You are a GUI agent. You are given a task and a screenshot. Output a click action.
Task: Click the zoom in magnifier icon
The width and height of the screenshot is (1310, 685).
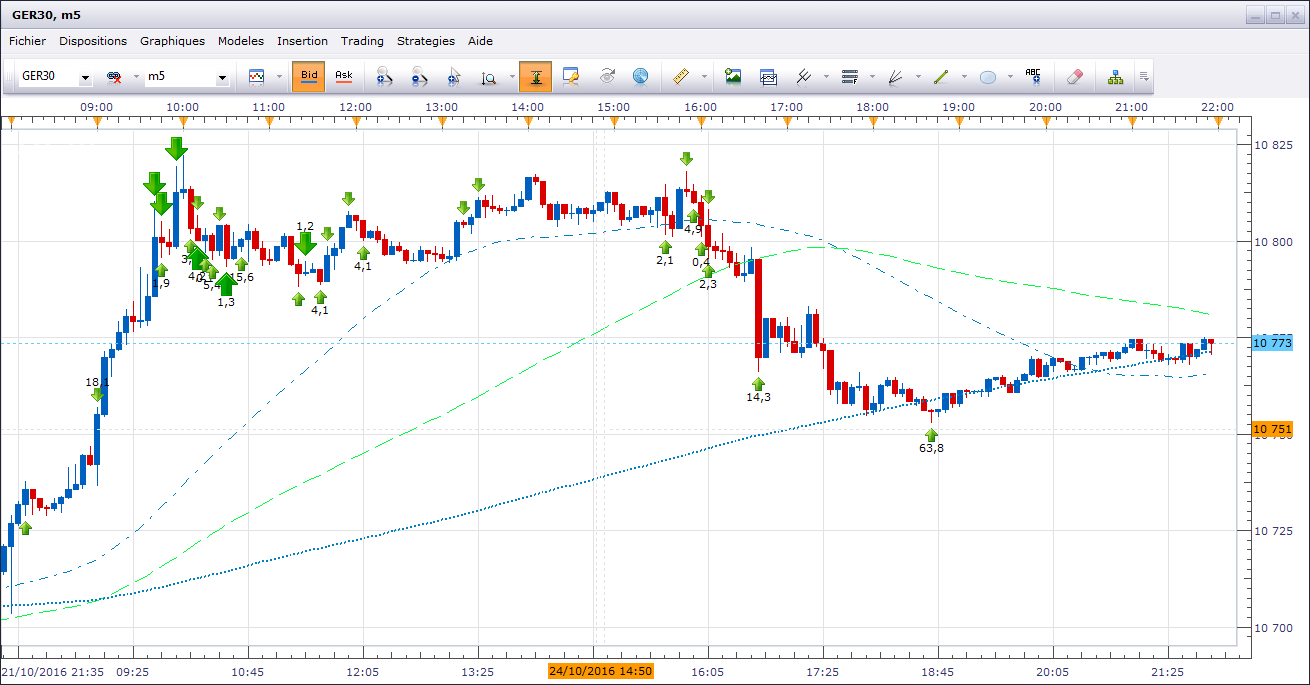pos(384,77)
